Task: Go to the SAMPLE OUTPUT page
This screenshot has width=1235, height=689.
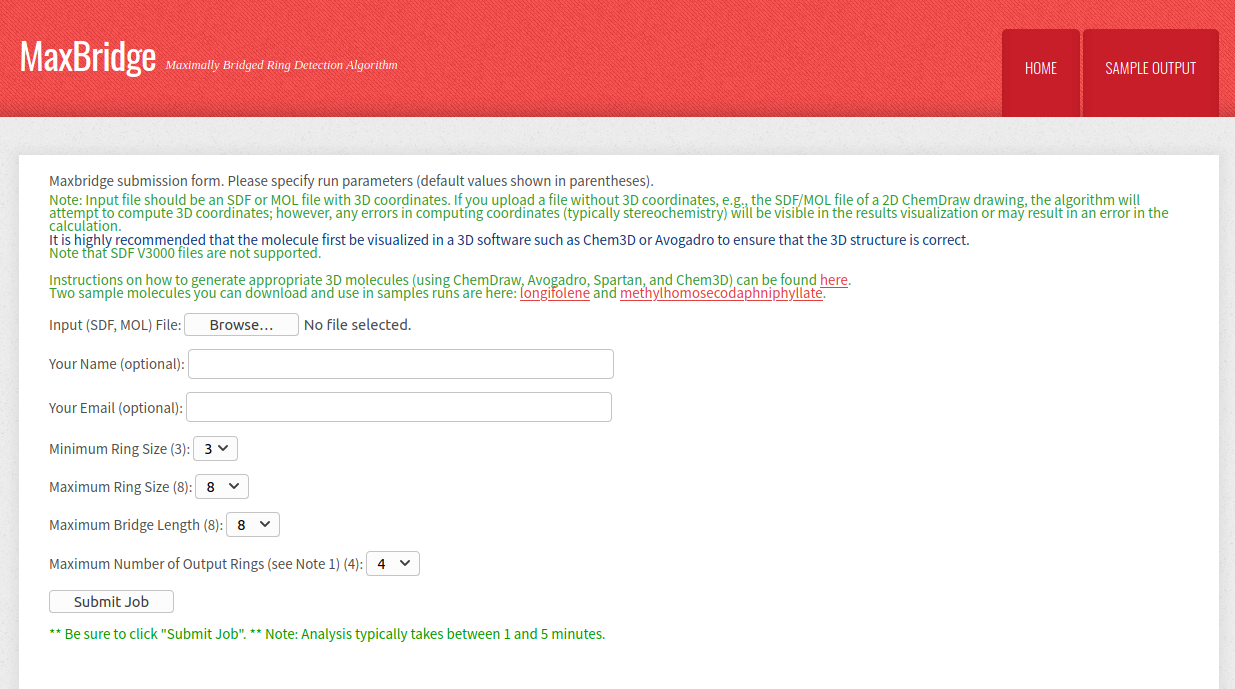Action: click(x=1150, y=69)
